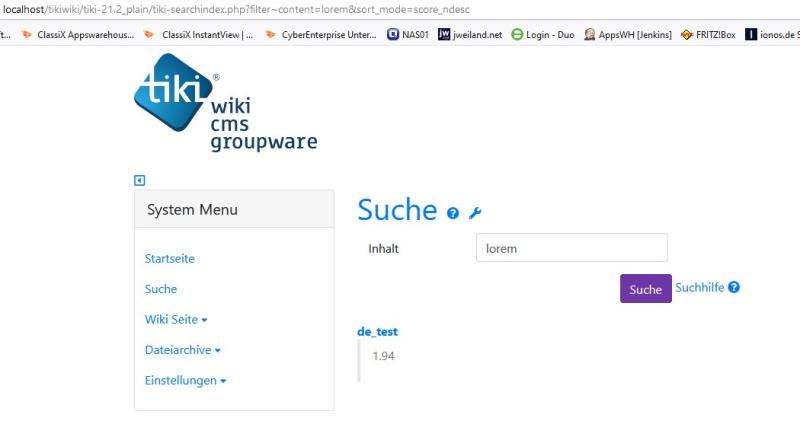Click the Suche page heading
800x421 pixels.
pos(397,210)
